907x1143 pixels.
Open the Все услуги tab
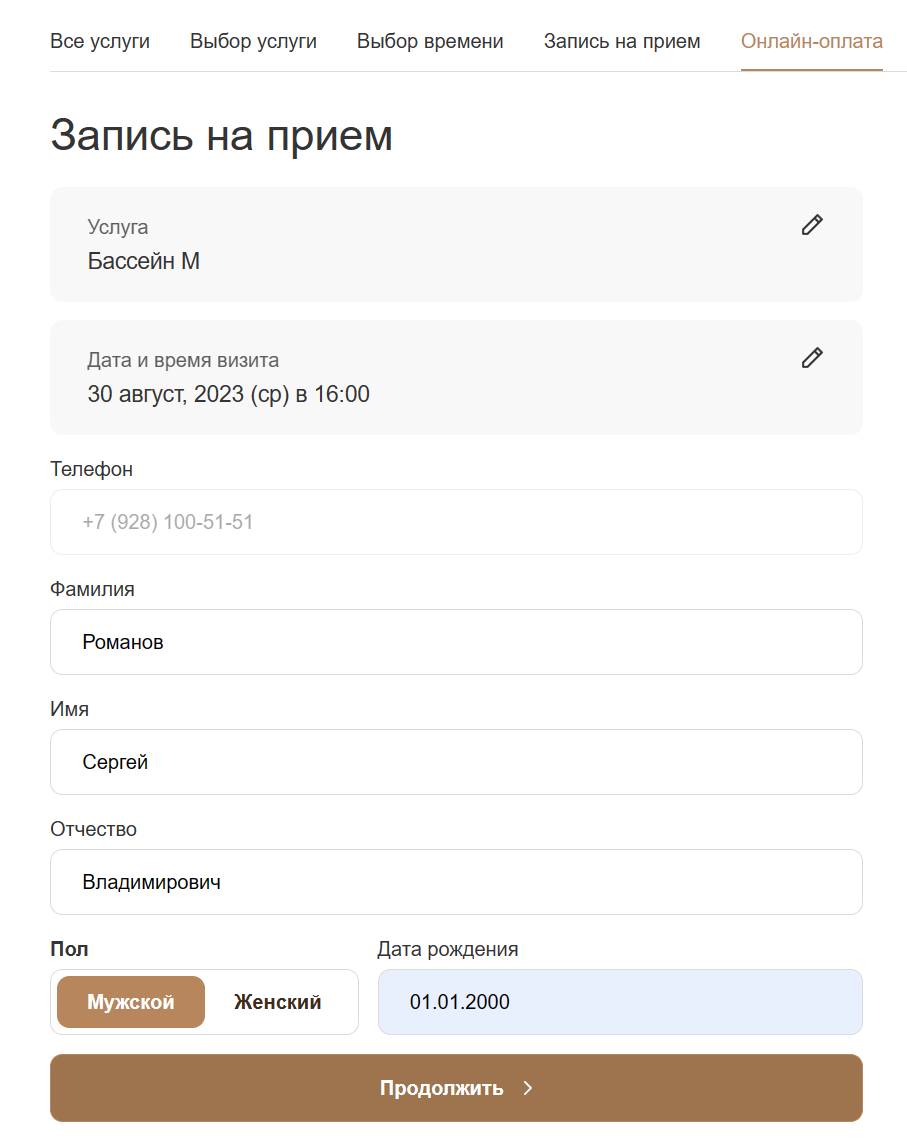[x=100, y=42]
